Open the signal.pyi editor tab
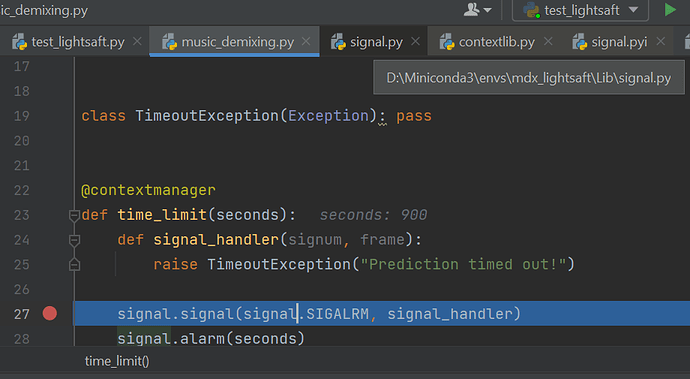 tap(619, 42)
